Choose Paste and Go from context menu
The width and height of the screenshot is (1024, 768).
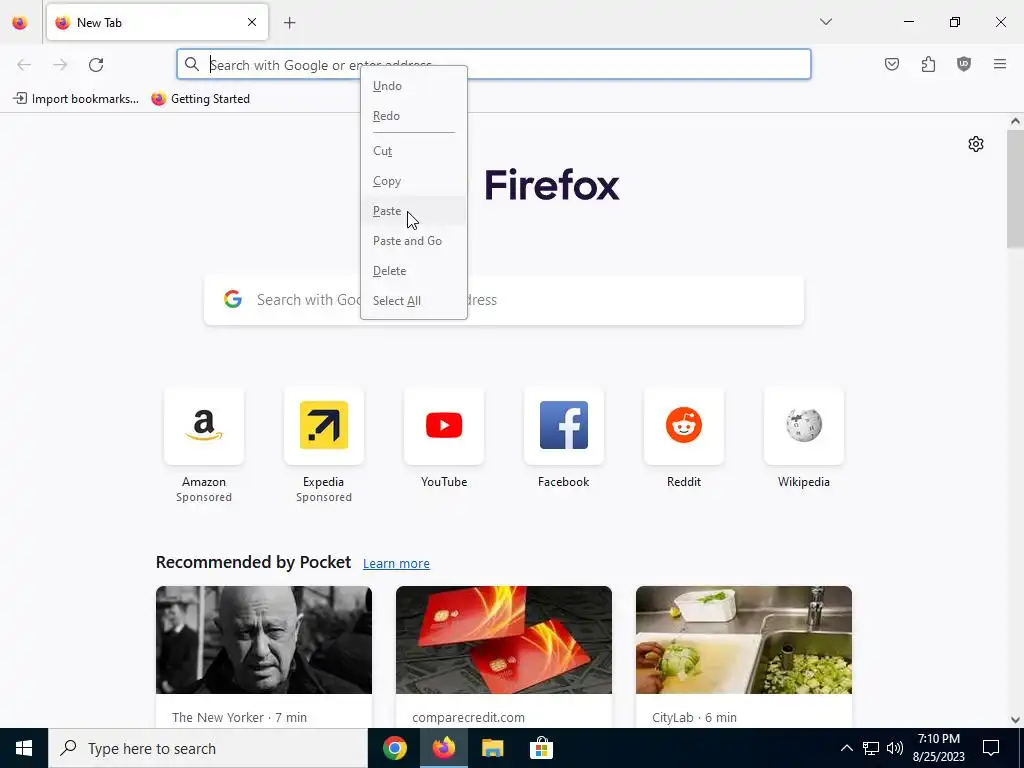(x=414, y=241)
